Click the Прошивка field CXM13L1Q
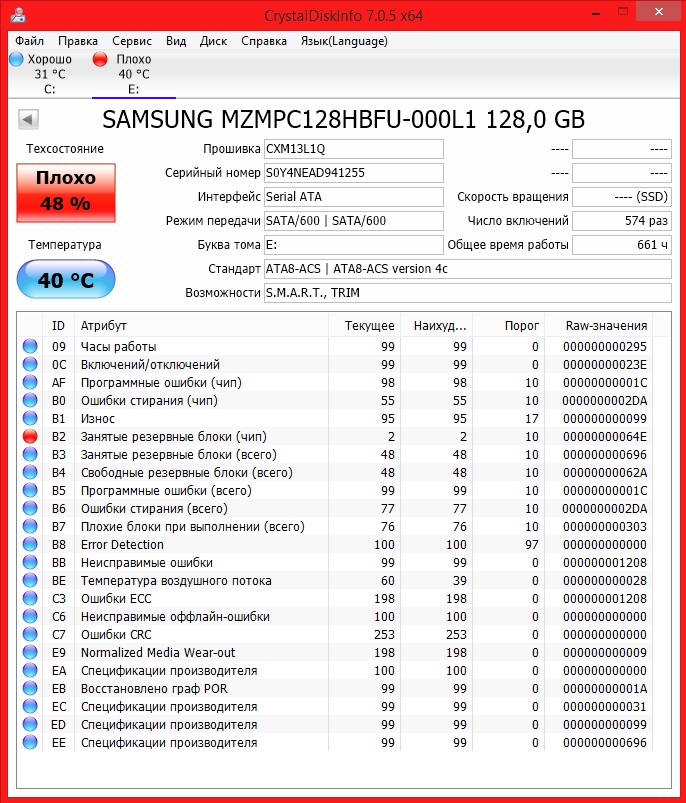Viewport: 686px width, 803px height. pos(354,149)
